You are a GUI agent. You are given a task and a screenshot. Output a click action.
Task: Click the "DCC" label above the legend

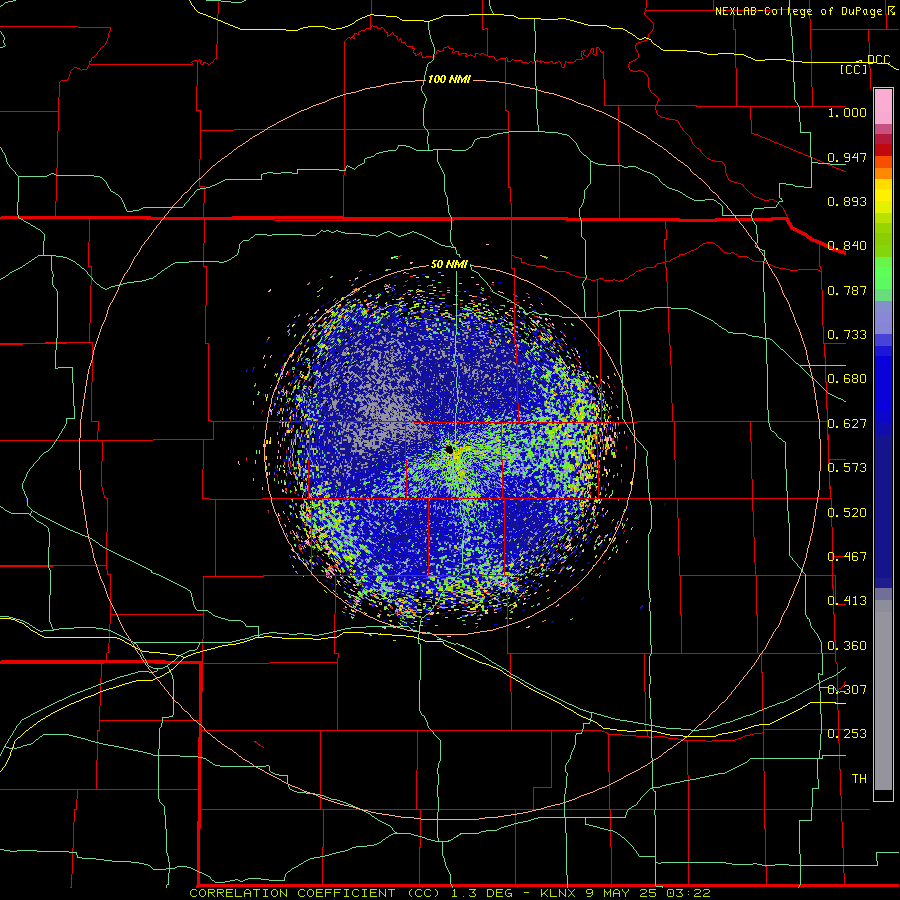[x=878, y=60]
